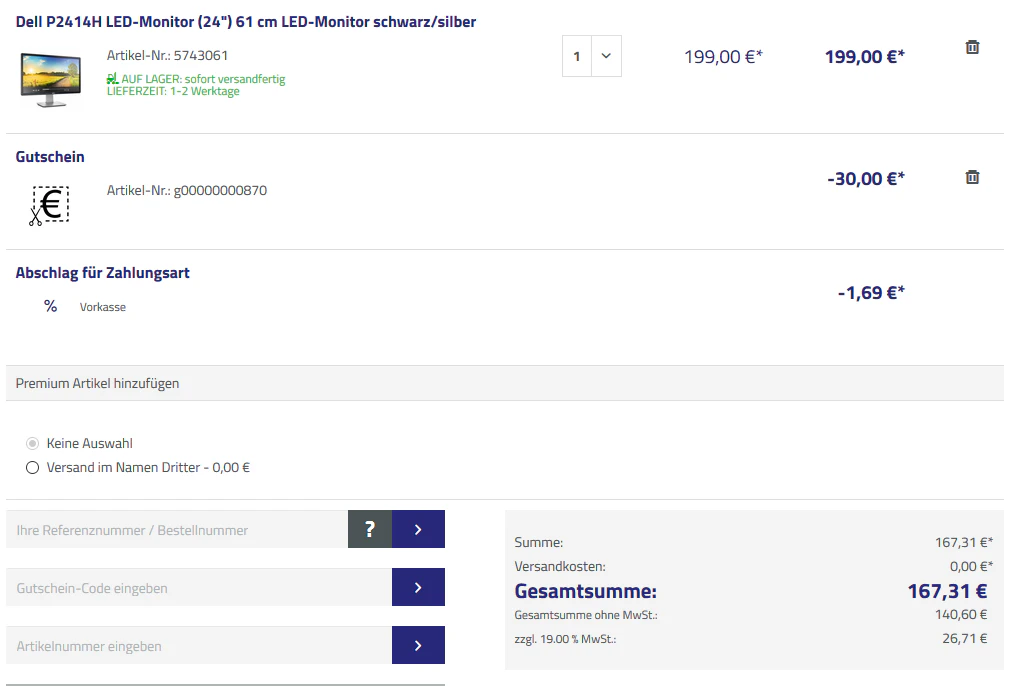The height and width of the screenshot is (686, 1010).
Task: Click Artikel-Nr.: 5743061 text
Action: tap(167, 55)
